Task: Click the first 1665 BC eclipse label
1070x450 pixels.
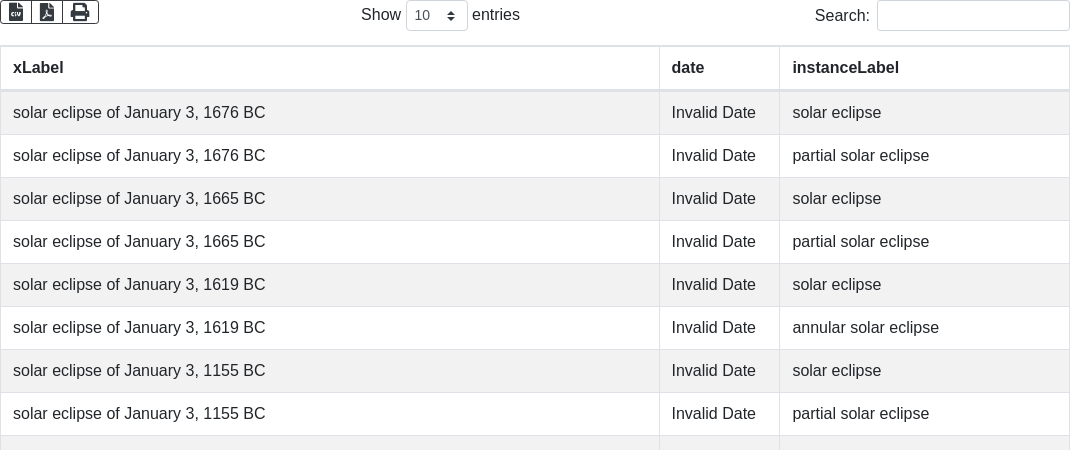Action: pyautogui.click(x=139, y=199)
